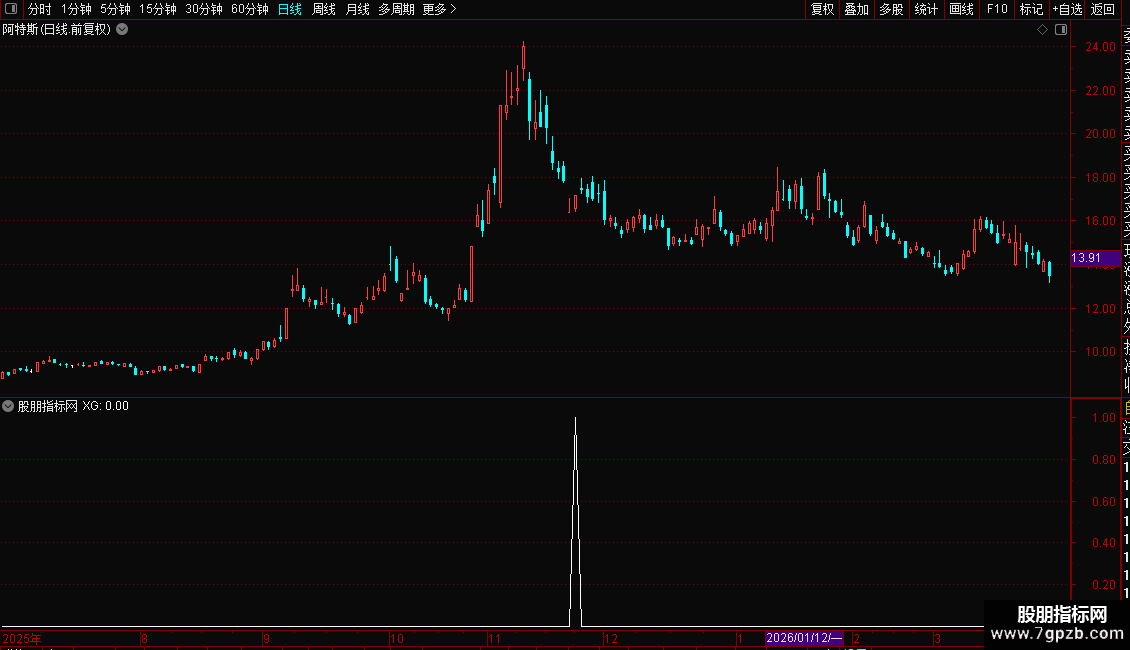Select the 日线 daily chart tab

click(x=290, y=9)
